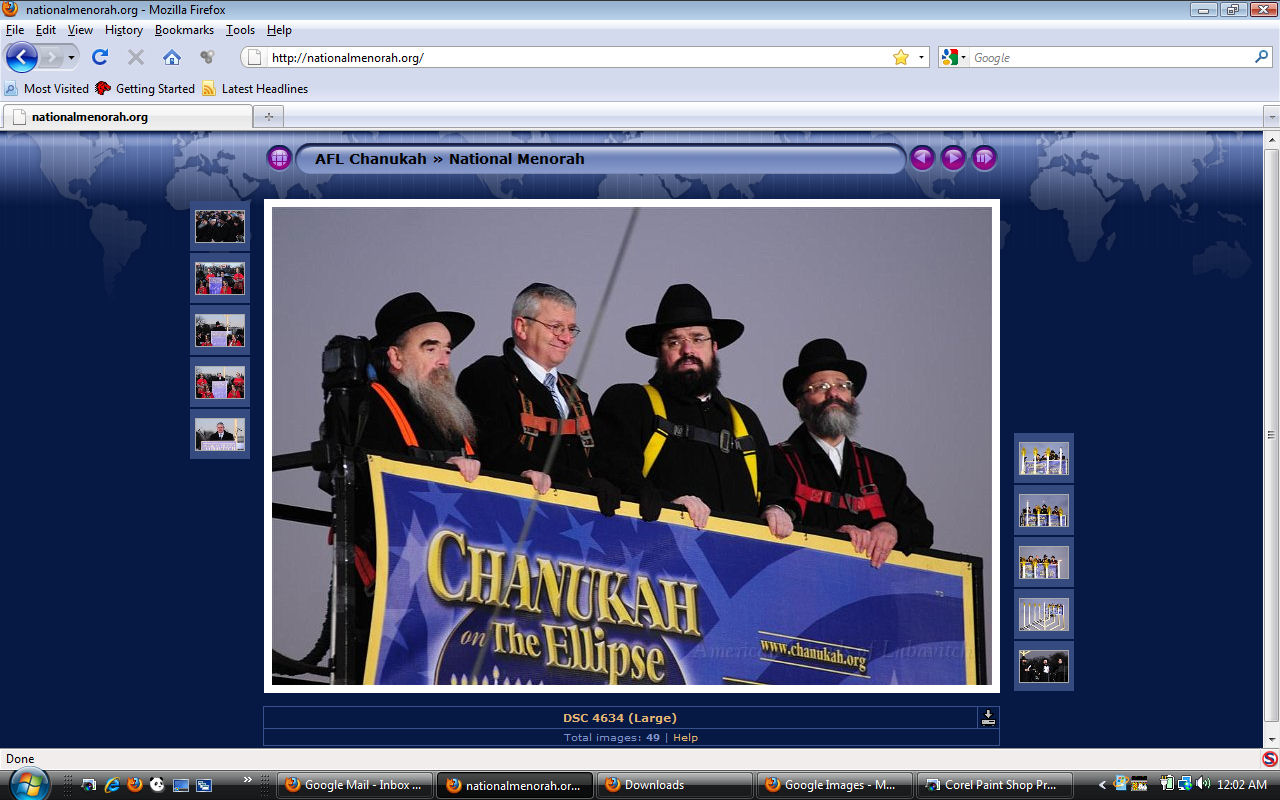Click status bar blocker icon
The image size is (1280, 800).
(x=1269, y=759)
